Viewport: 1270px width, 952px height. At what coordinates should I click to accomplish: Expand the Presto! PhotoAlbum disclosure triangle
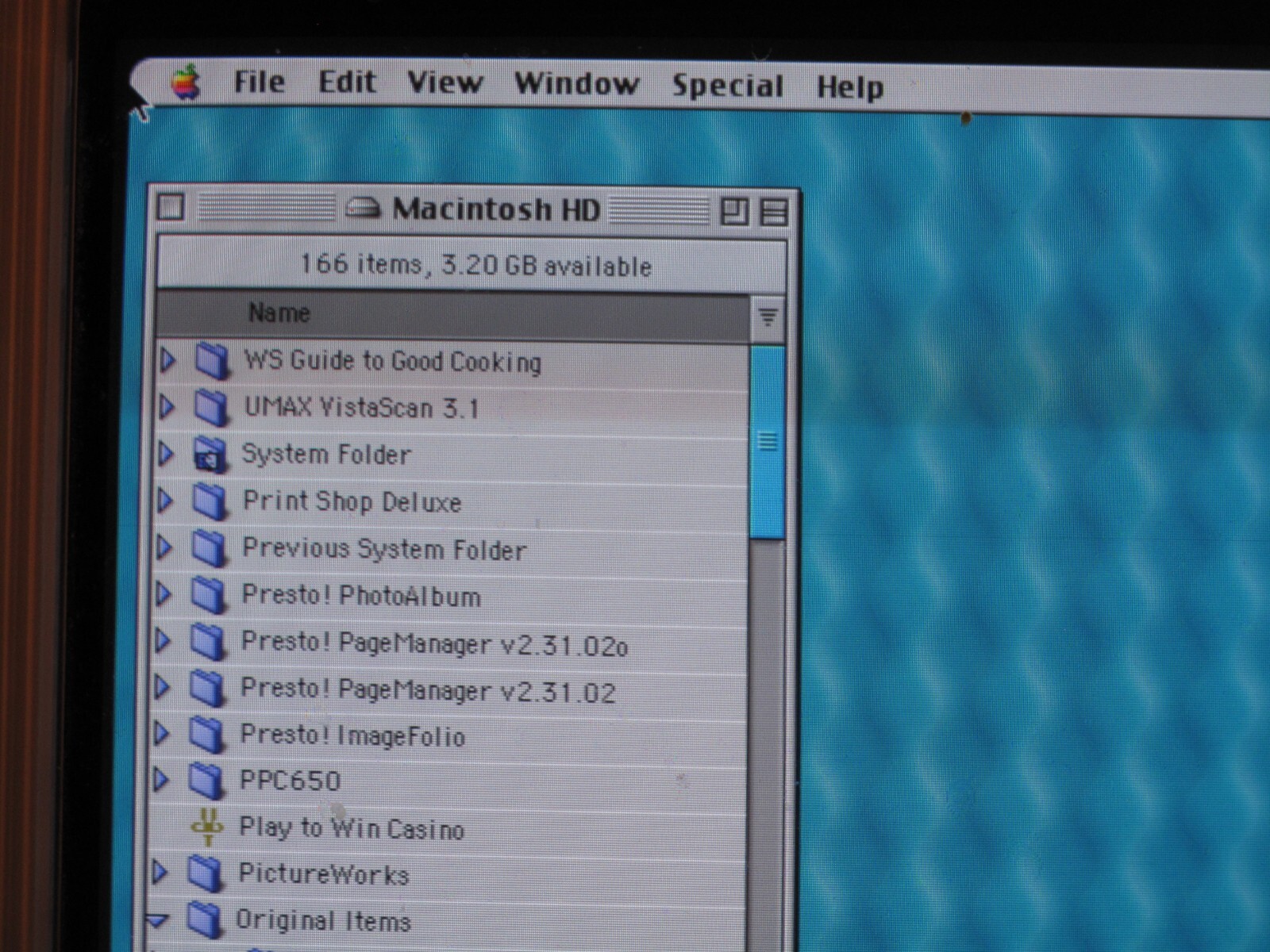[x=164, y=593]
